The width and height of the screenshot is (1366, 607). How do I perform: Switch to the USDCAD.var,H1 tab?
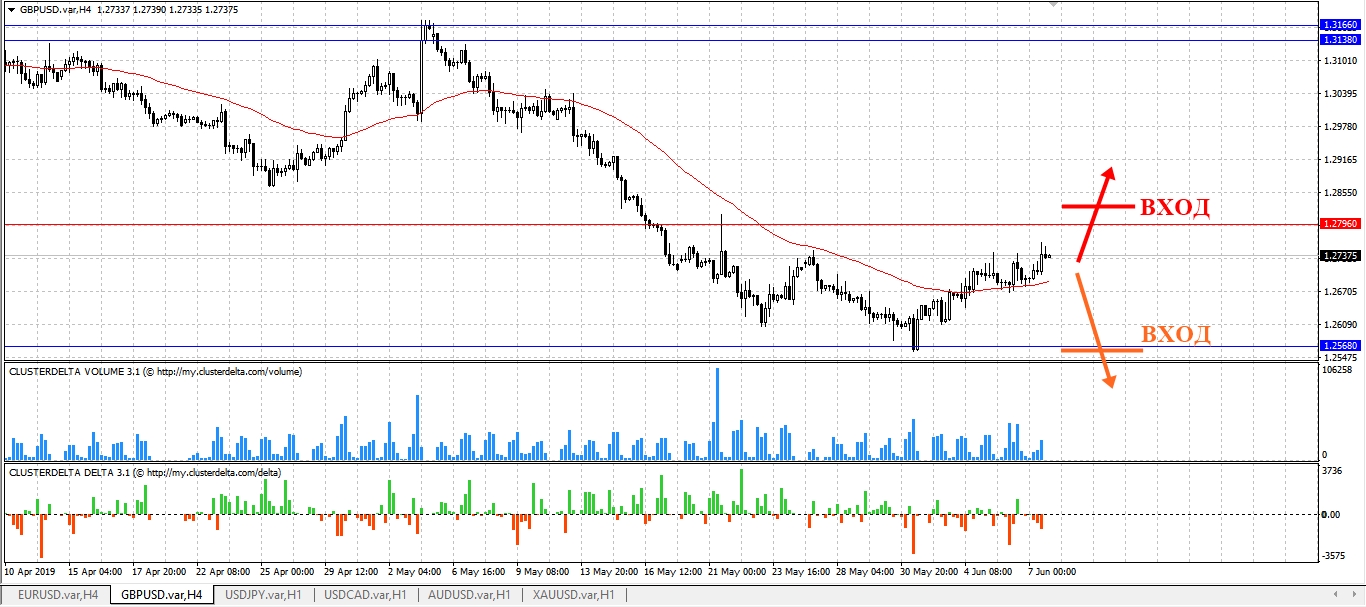click(x=365, y=595)
